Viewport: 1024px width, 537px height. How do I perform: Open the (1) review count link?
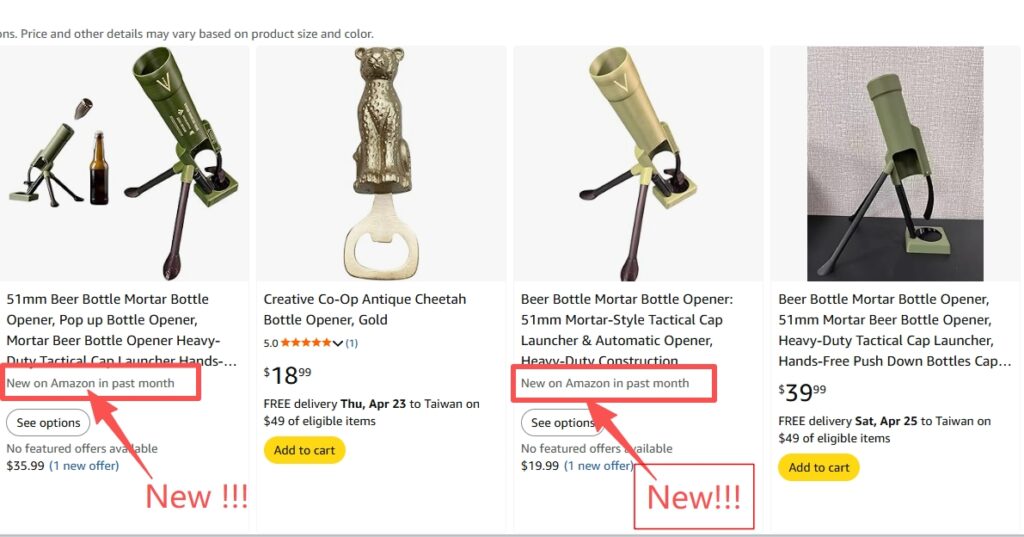(352, 343)
